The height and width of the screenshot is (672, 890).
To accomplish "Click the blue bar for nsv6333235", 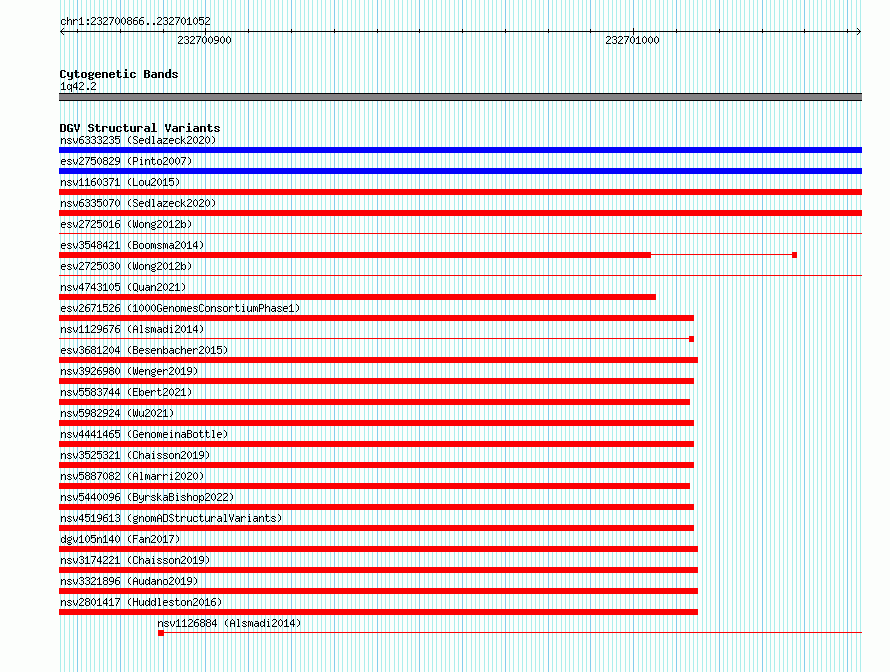I will click(460, 150).
